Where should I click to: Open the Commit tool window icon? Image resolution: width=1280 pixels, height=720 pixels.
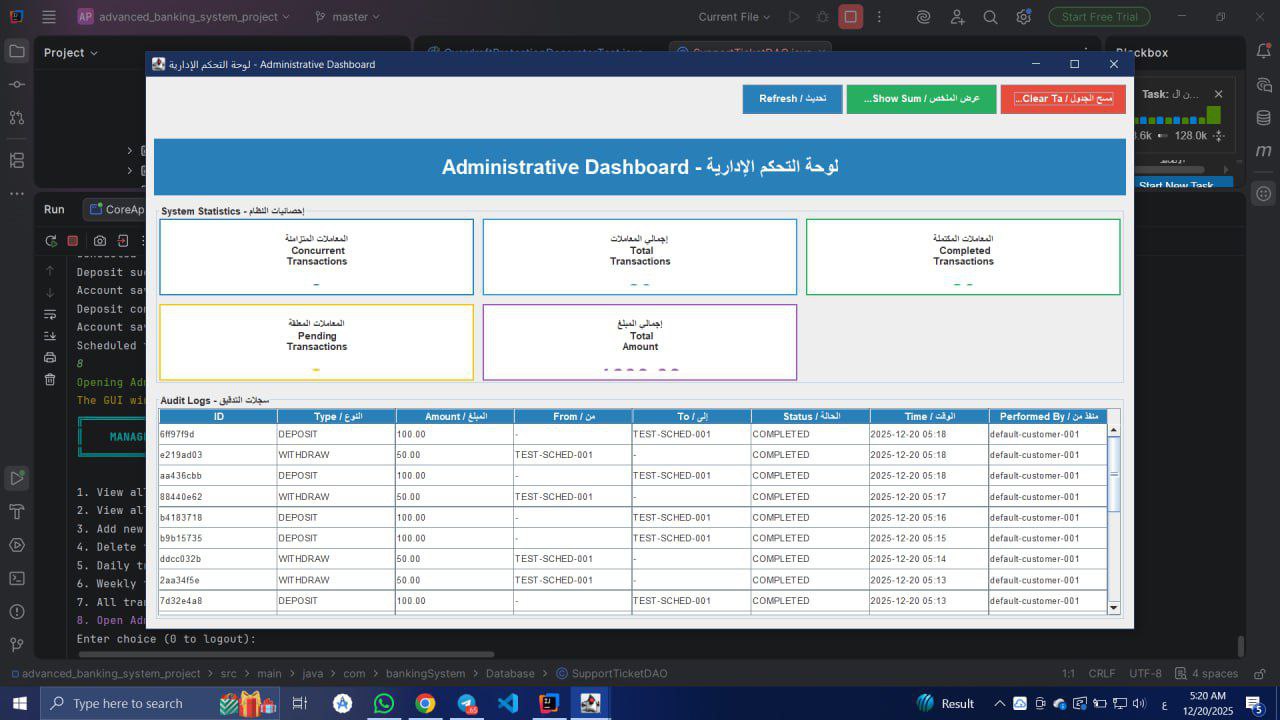click(17, 85)
